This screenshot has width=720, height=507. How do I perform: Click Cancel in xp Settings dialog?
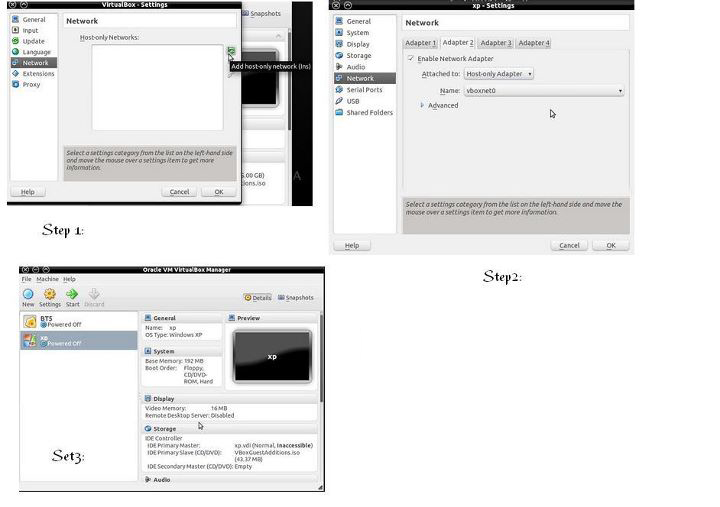click(x=569, y=246)
